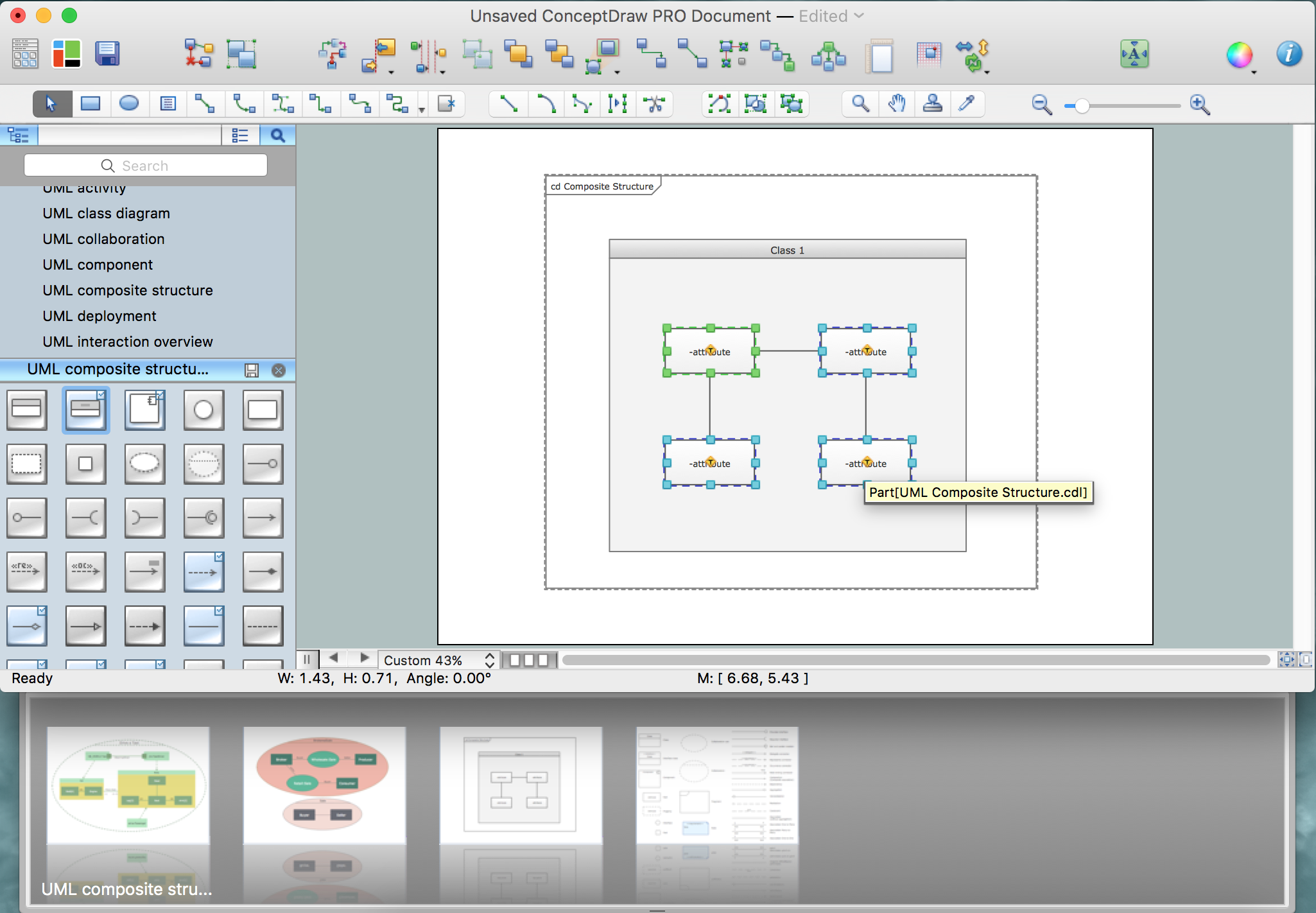
Task: Choose the Interface circle shape in library
Action: pyautogui.click(x=203, y=410)
